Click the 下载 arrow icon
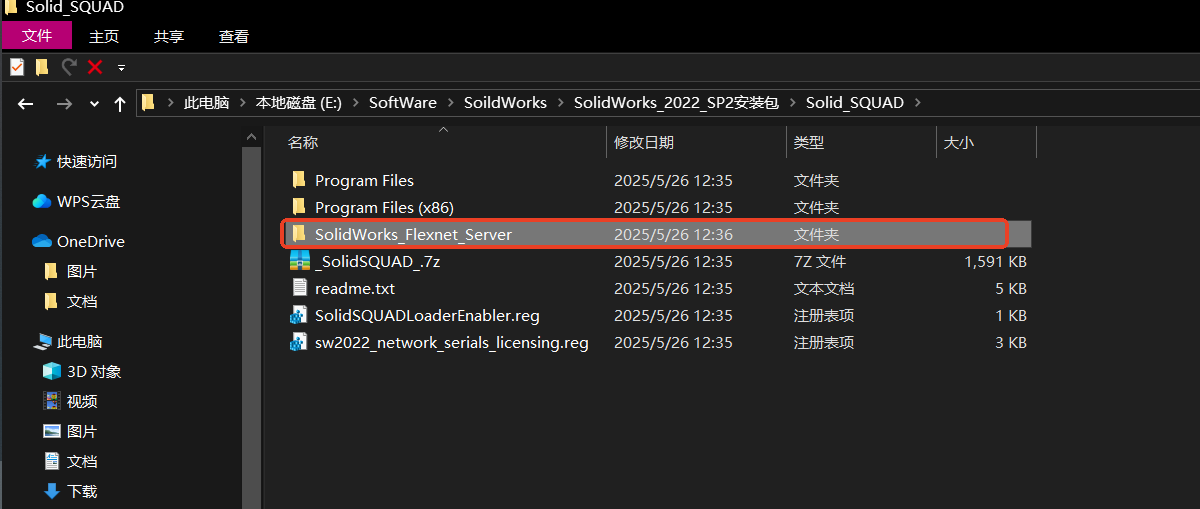 click(x=52, y=491)
